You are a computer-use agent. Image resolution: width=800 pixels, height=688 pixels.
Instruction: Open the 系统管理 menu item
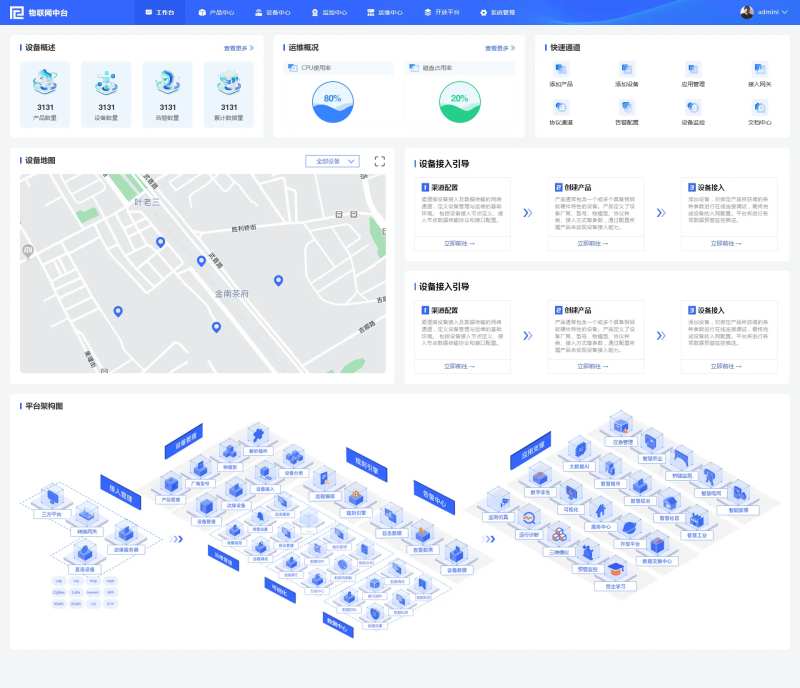pos(497,13)
